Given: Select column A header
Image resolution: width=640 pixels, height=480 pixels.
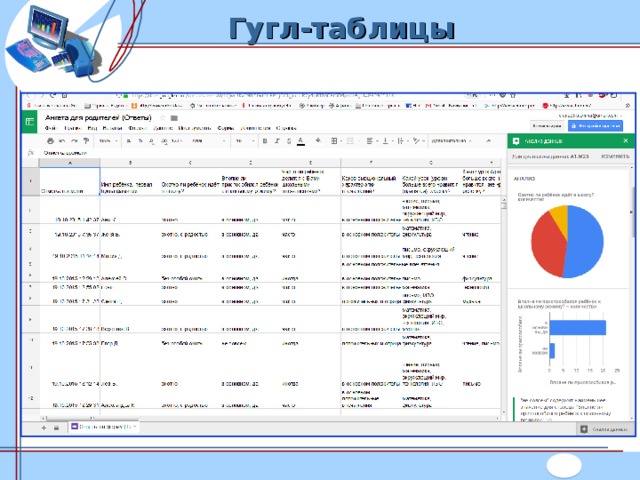Looking at the screenshot, I should coord(69,163).
